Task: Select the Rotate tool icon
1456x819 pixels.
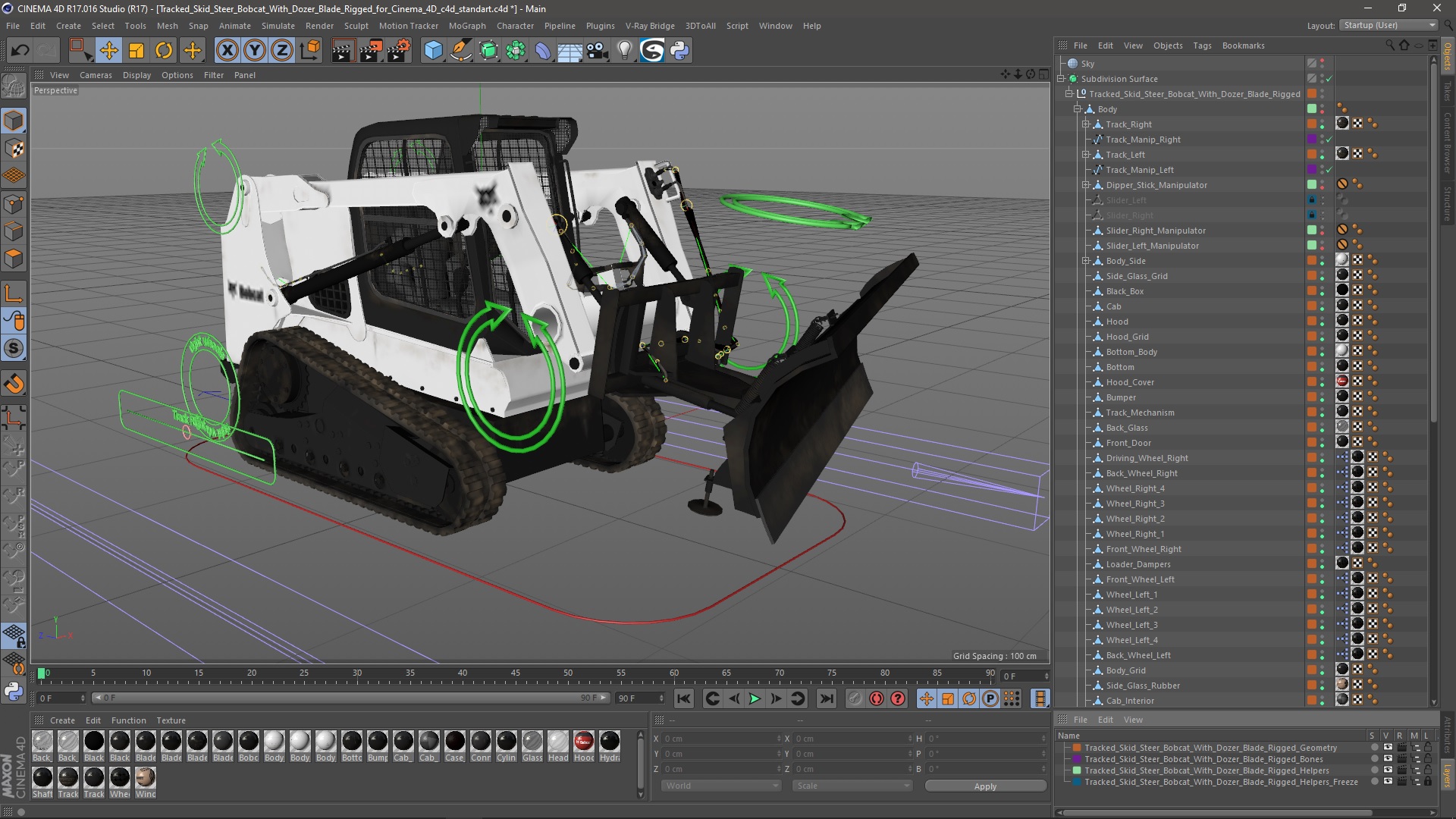Action: 164,51
